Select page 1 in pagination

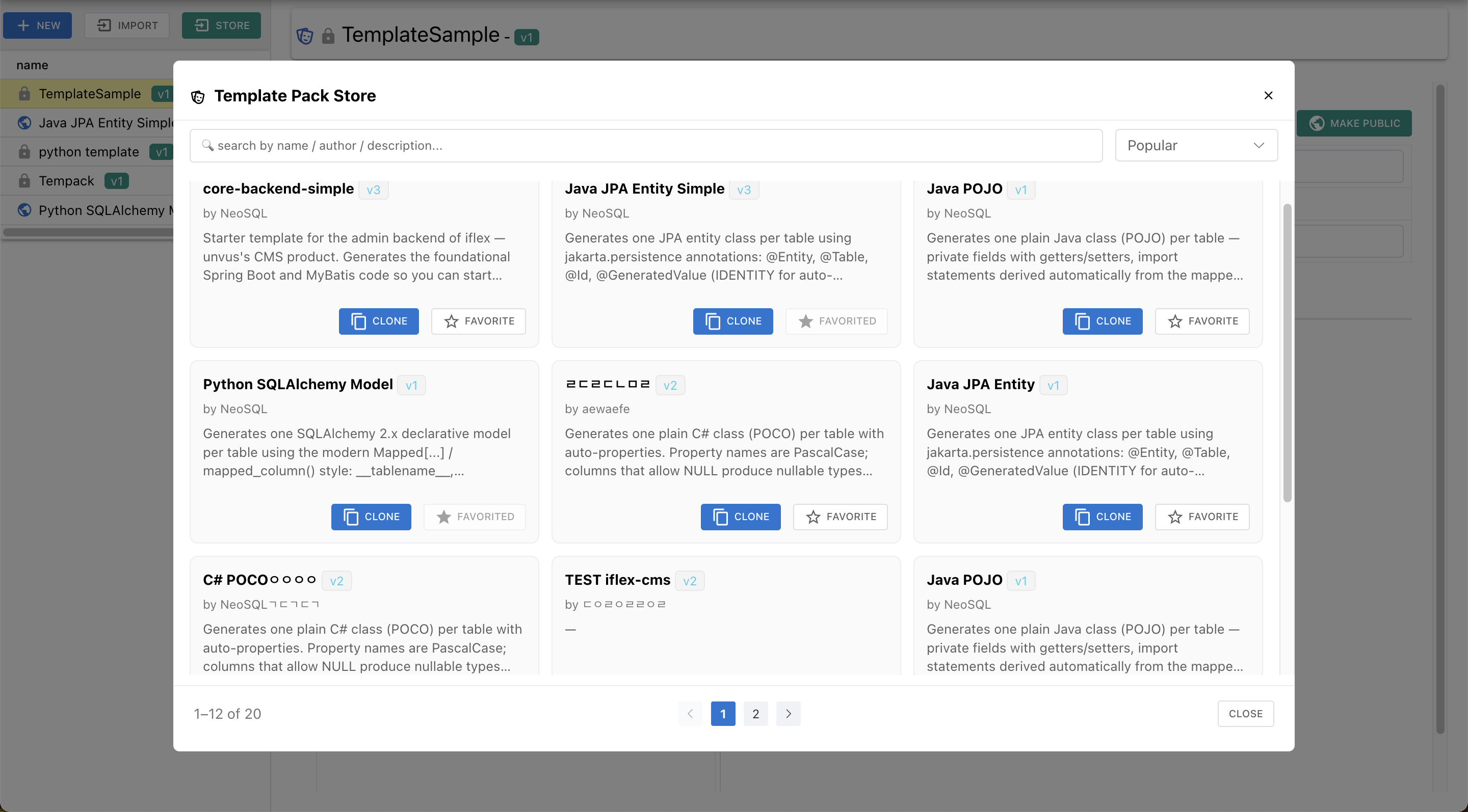[723, 714]
